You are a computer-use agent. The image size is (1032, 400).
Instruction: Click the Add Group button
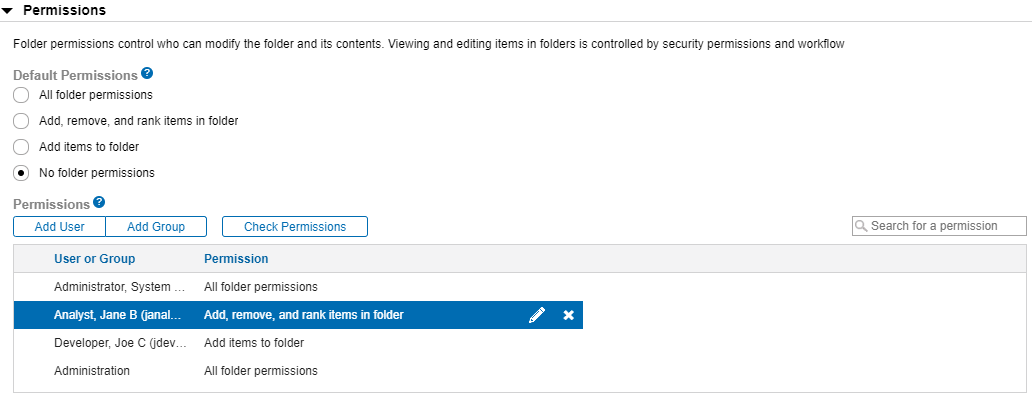tap(156, 227)
